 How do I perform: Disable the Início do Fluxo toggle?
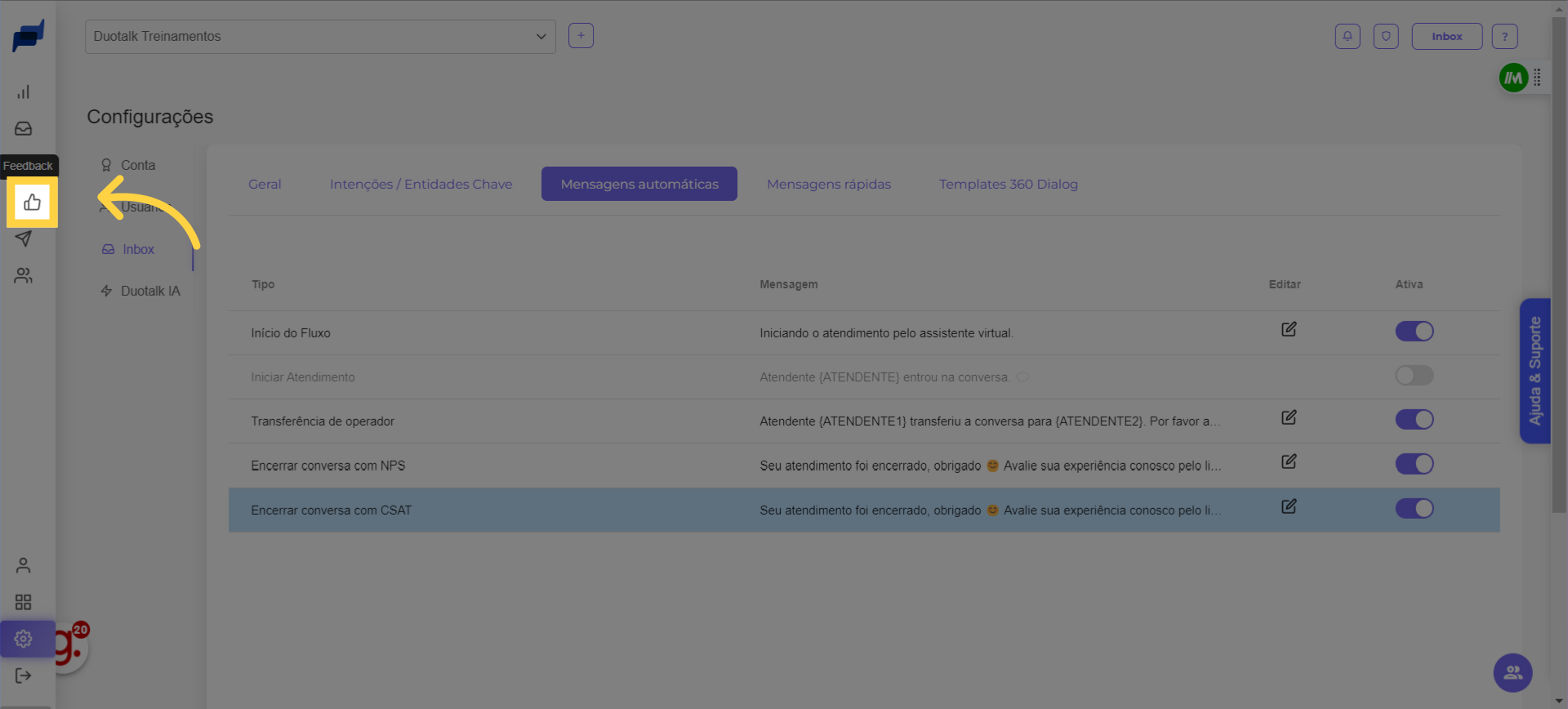1414,332
